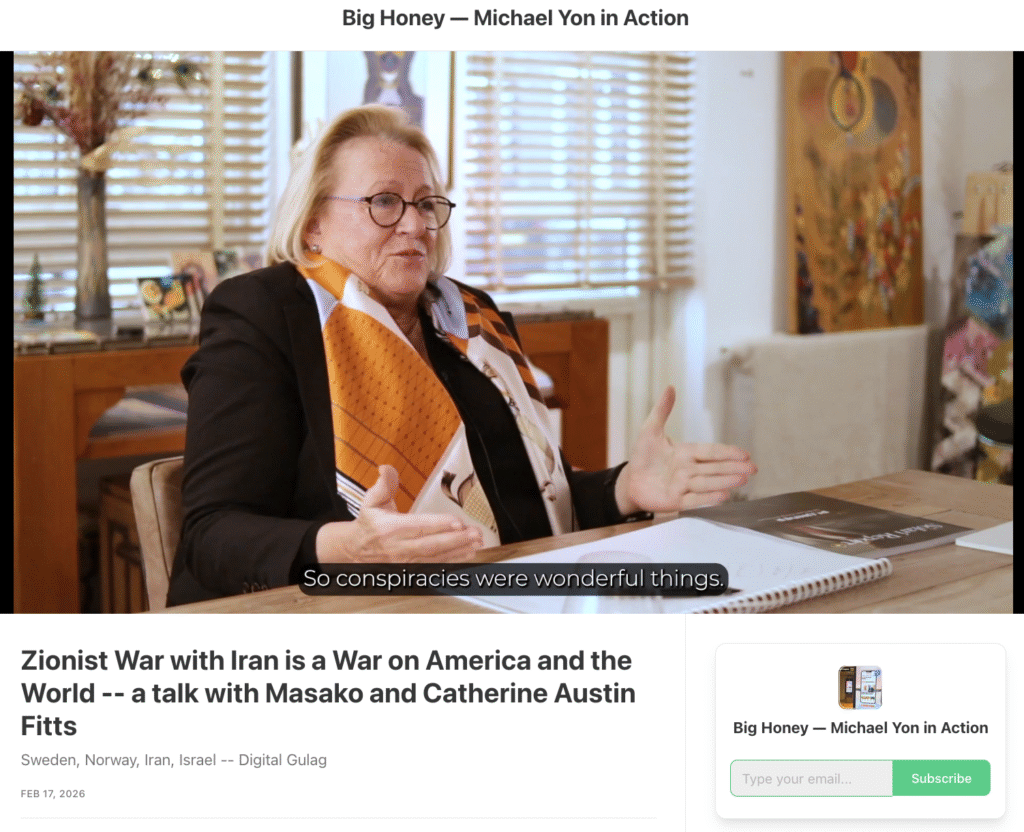Open the top header 'Big Honey — Michael Yon in Action'
The width and height of the screenshot is (1024, 832).
[x=515, y=18]
